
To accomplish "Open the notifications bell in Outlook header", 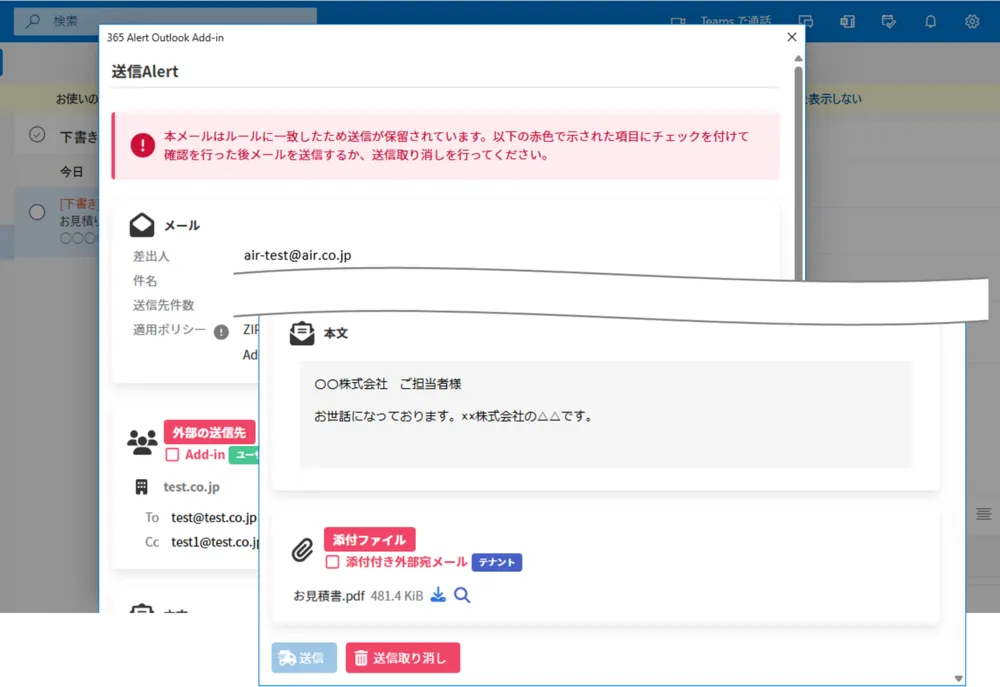I will (930, 21).
